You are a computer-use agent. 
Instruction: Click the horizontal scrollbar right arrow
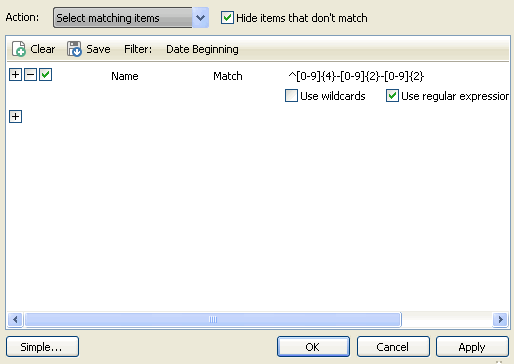[500, 320]
